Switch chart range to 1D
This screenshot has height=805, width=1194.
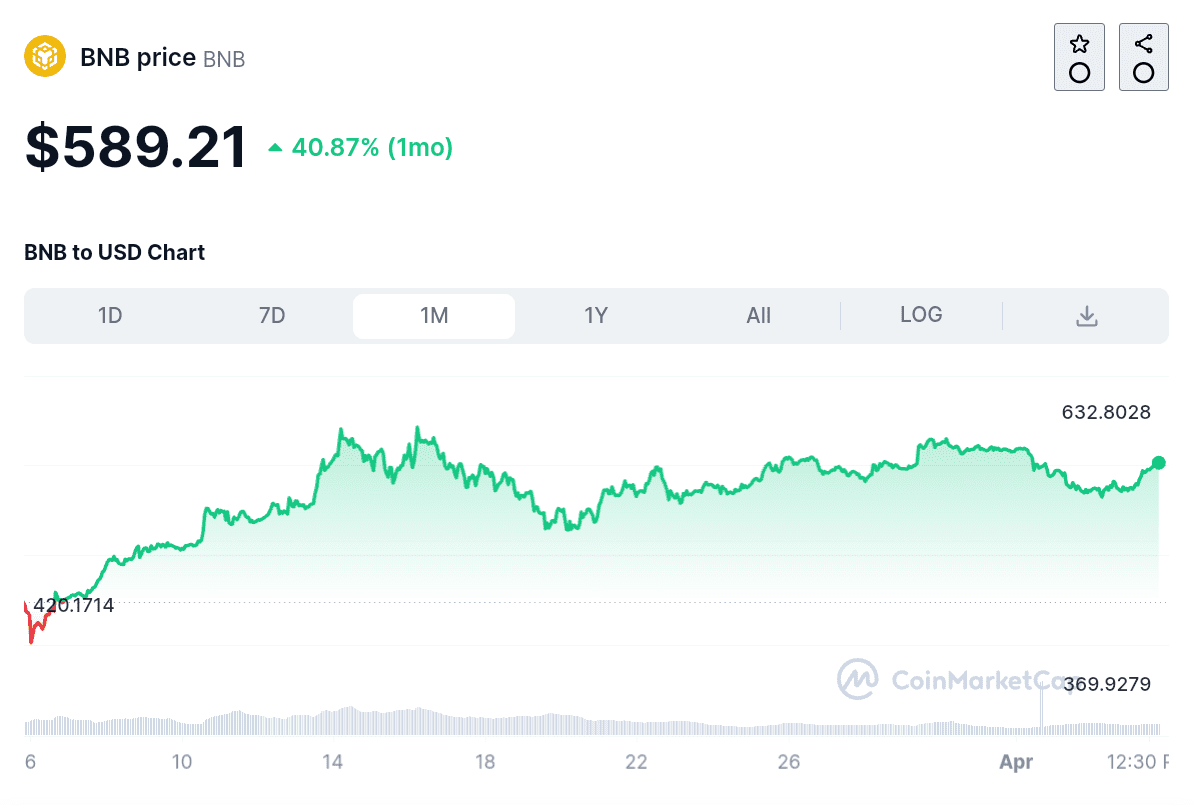(110, 316)
